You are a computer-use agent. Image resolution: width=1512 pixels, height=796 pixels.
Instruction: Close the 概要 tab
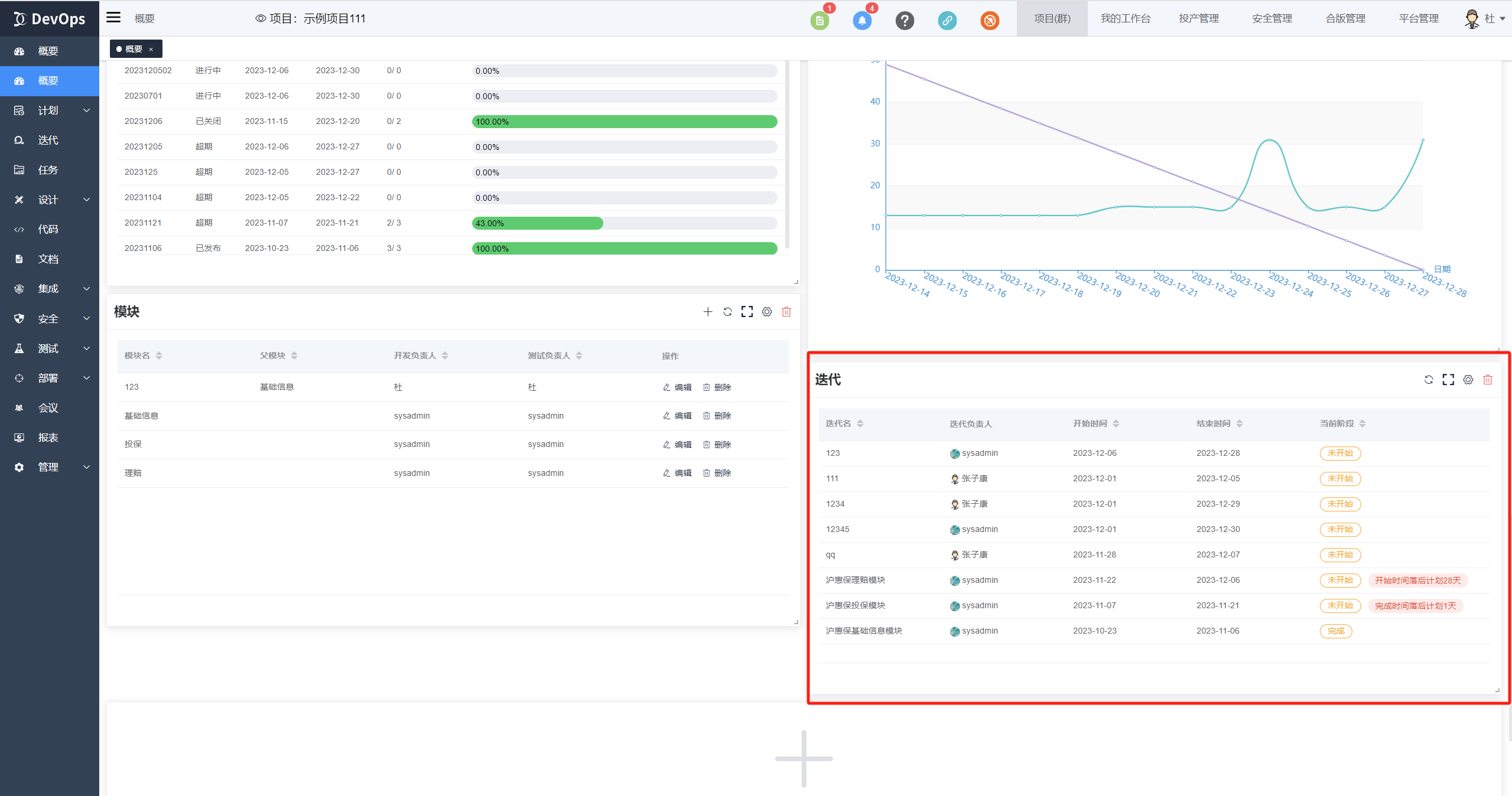151,49
